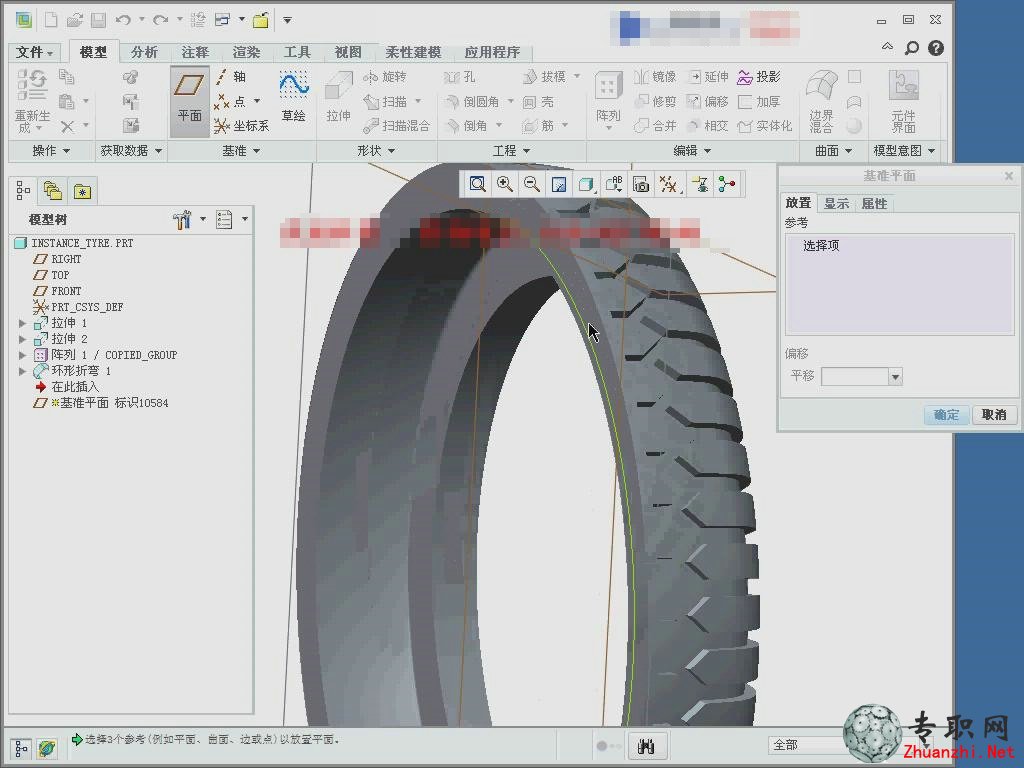1024x768 pixels.
Task: Select the Draft (拔模) tool
Action: tap(545, 77)
